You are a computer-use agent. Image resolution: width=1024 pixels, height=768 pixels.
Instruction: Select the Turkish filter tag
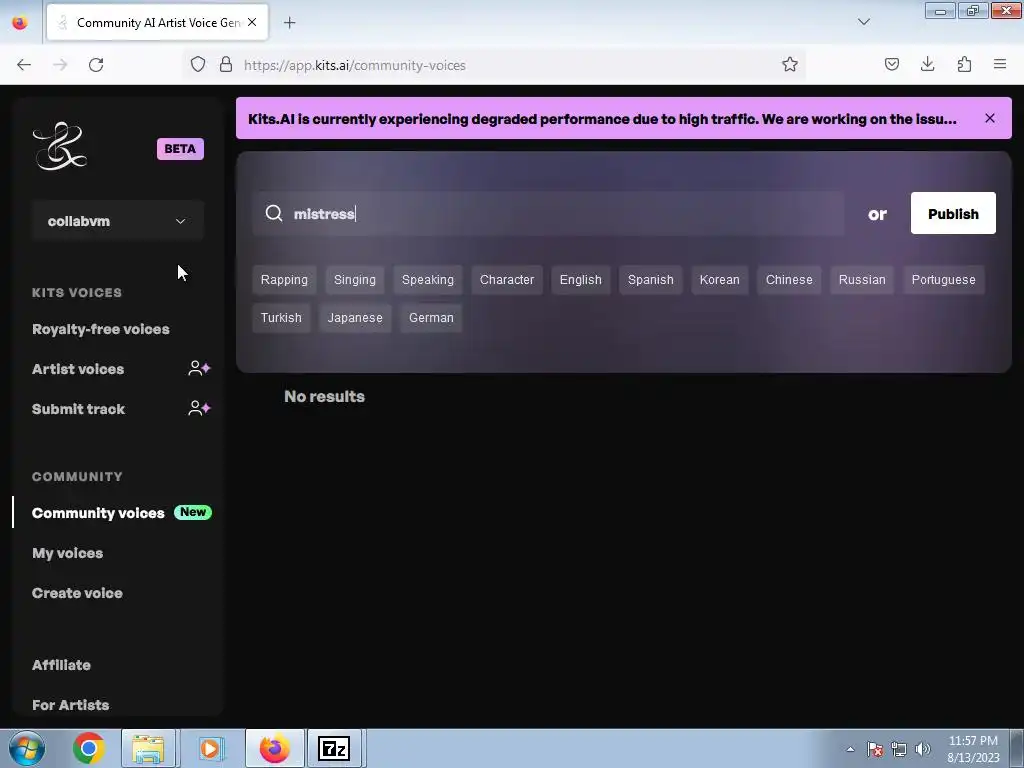click(281, 318)
